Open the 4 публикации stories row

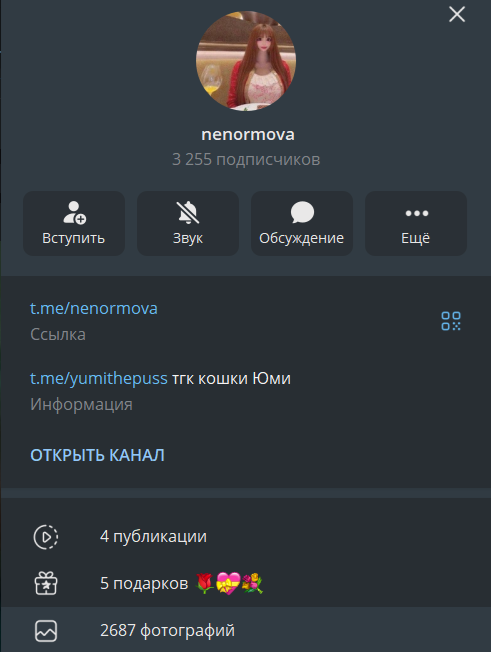pos(245,536)
